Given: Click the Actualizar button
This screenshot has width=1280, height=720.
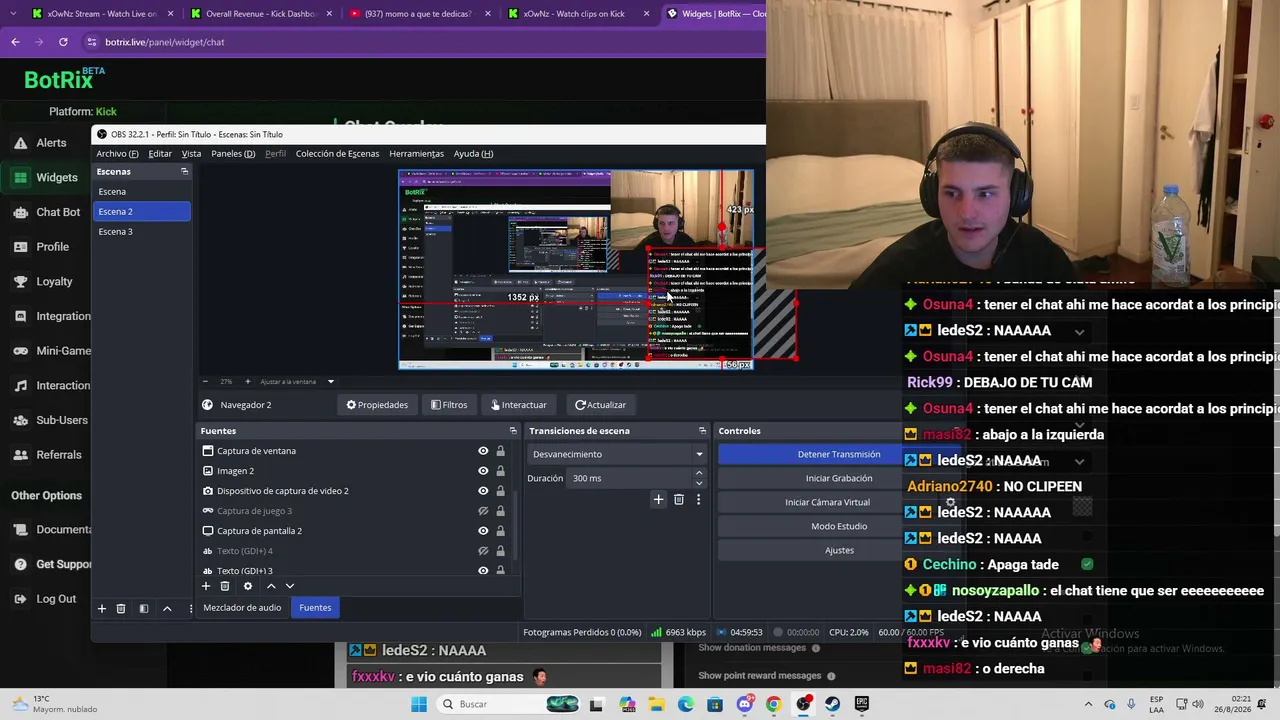Looking at the screenshot, I should [x=600, y=405].
